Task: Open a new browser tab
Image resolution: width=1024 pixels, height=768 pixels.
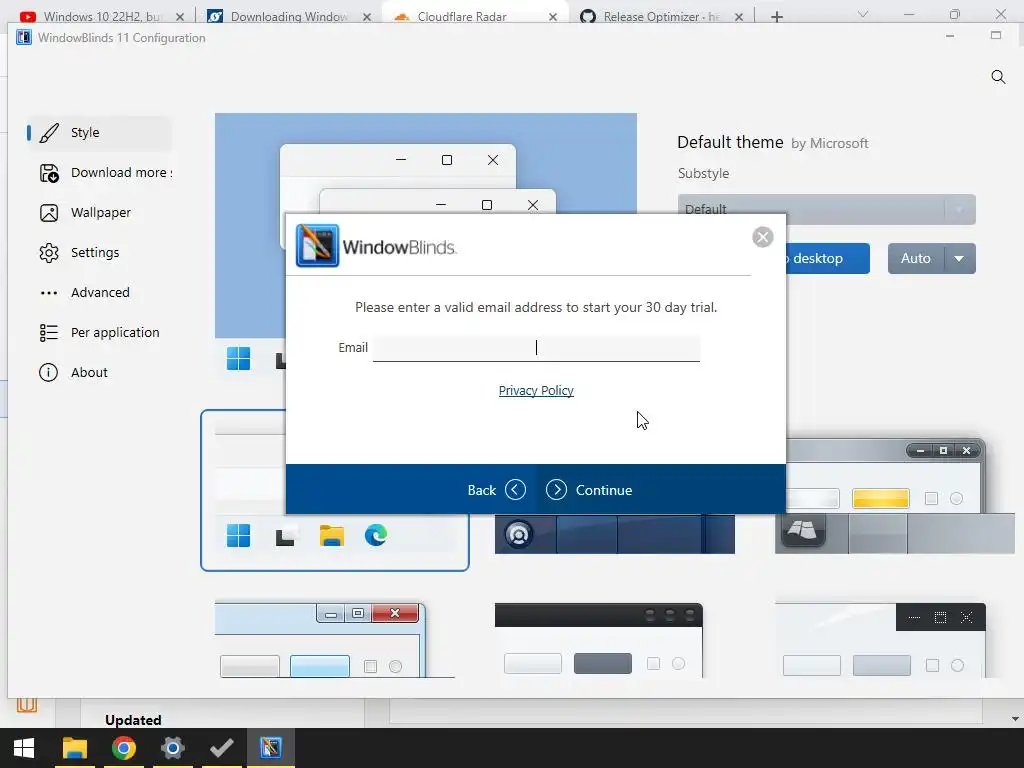Action: point(776,17)
